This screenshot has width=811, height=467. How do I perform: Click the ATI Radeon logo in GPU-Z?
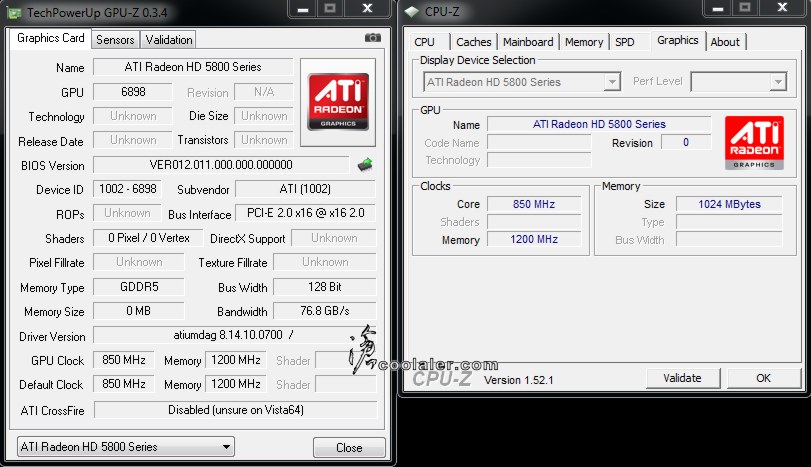click(338, 101)
